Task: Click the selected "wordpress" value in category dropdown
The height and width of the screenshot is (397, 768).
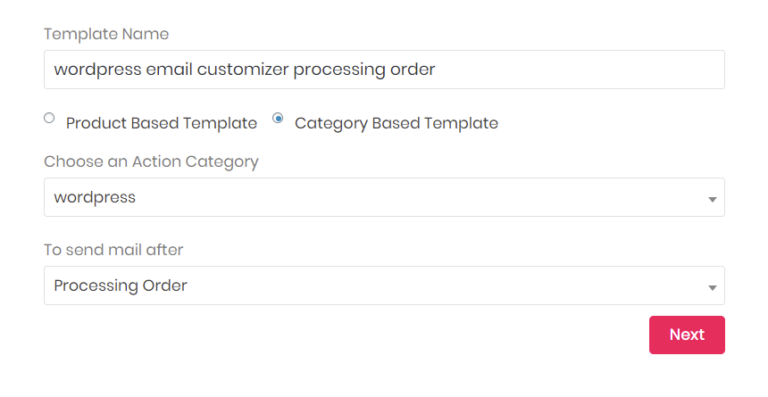Action: [95, 197]
